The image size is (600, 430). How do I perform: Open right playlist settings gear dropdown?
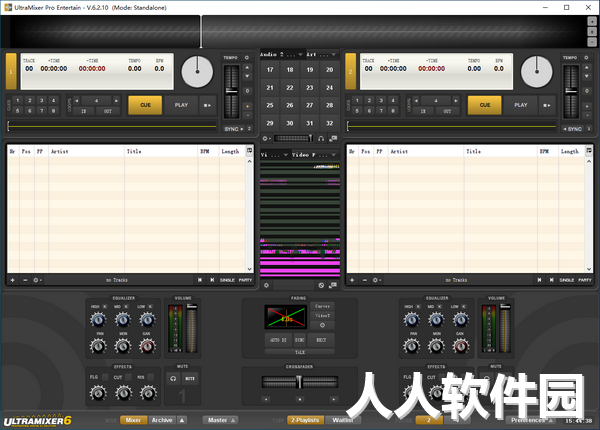(x=377, y=280)
